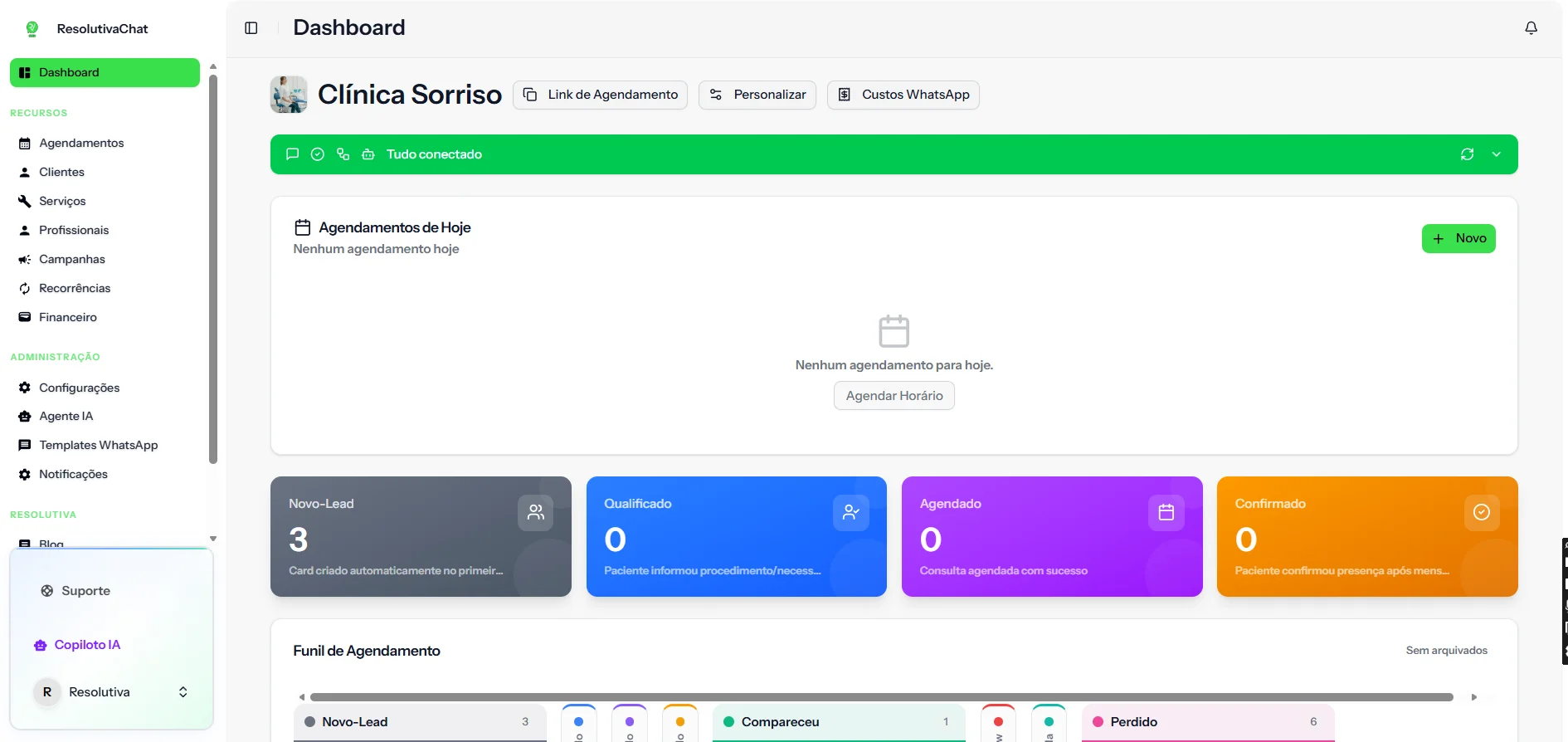Click the calendar icon on Agendado card
Screen dimensions: 1568x742
coord(1166,512)
